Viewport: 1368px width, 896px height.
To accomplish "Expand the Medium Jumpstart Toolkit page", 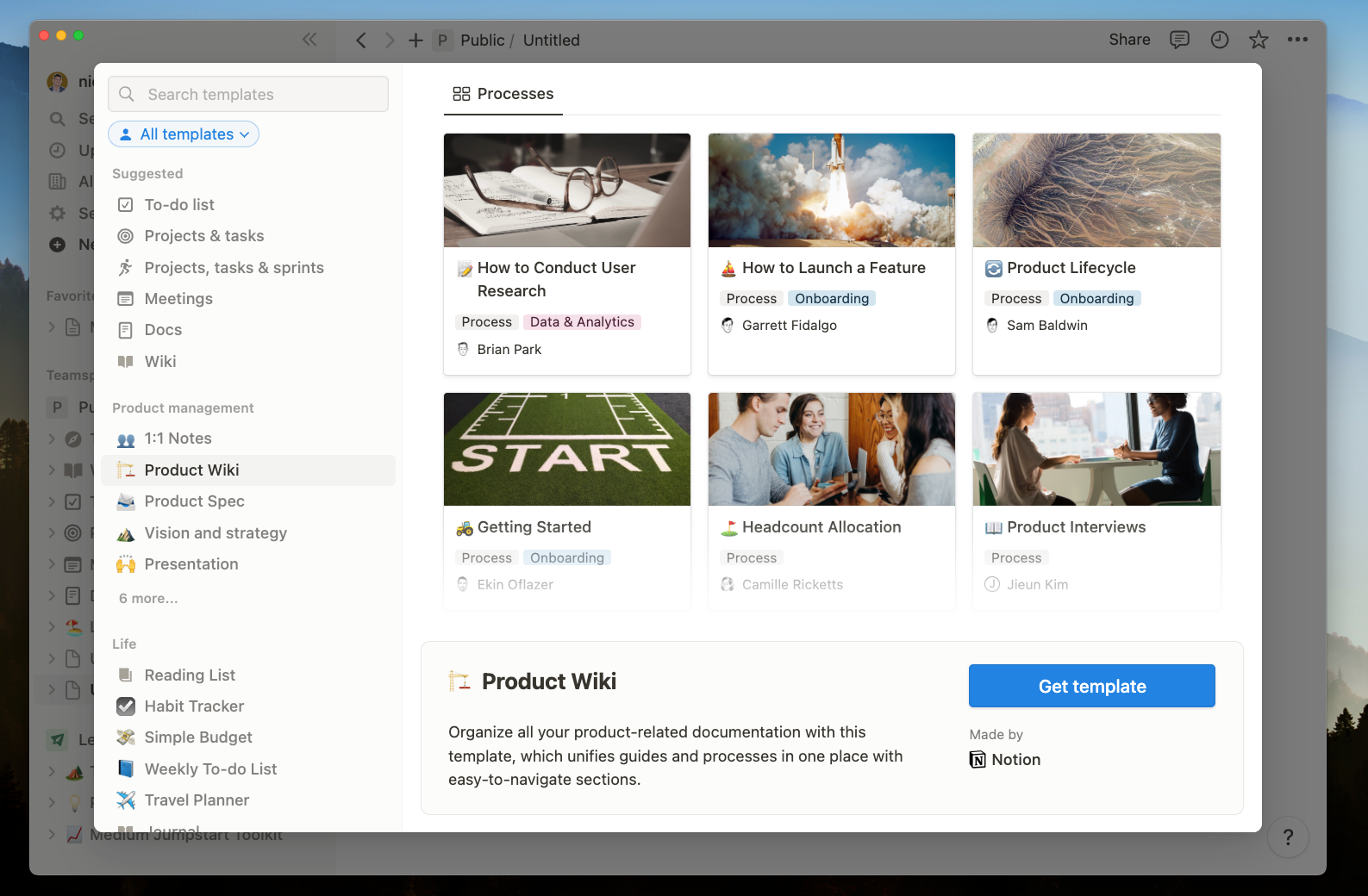I will [x=52, y=834].
